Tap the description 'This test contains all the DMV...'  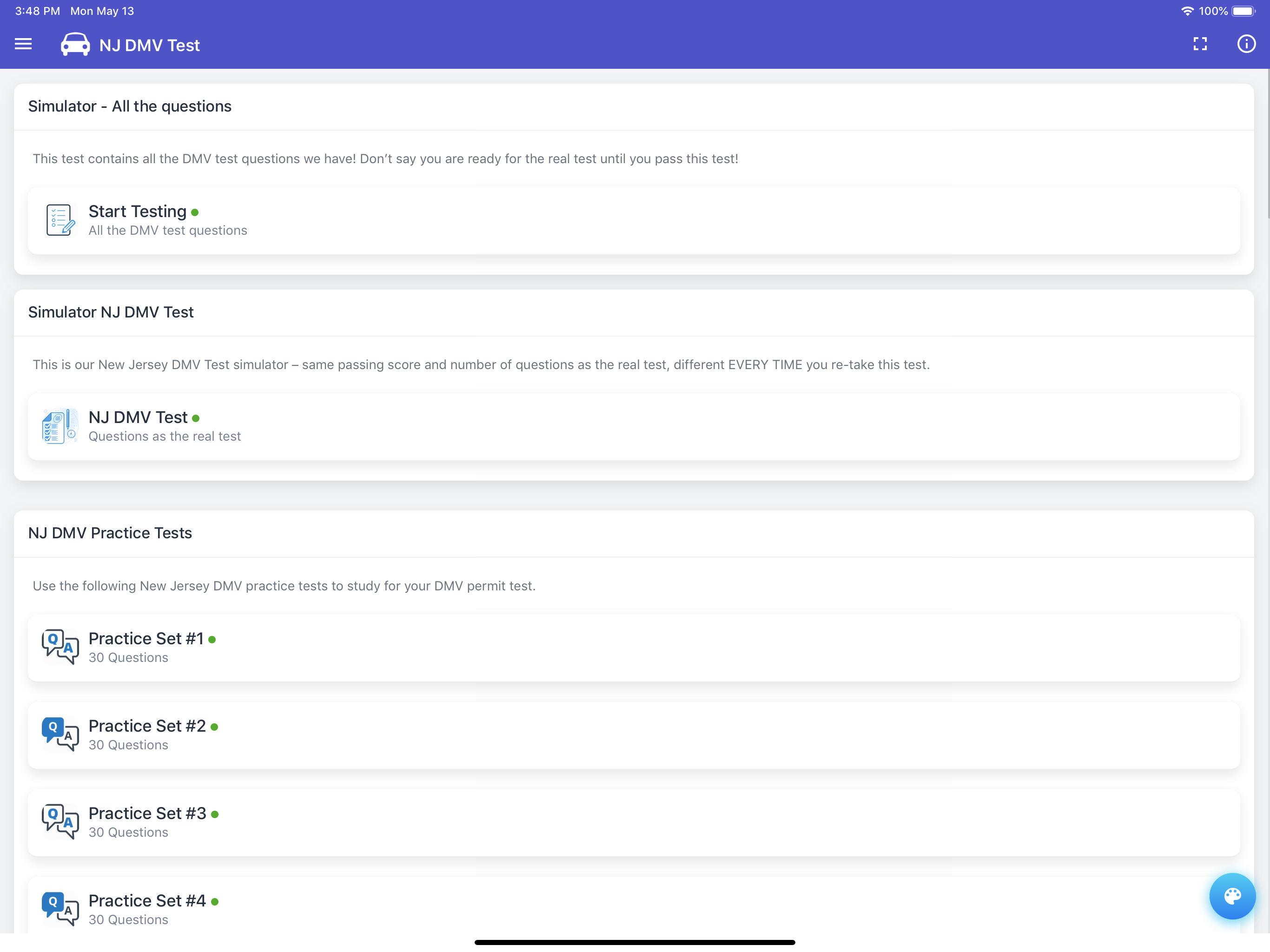(385, 159)
